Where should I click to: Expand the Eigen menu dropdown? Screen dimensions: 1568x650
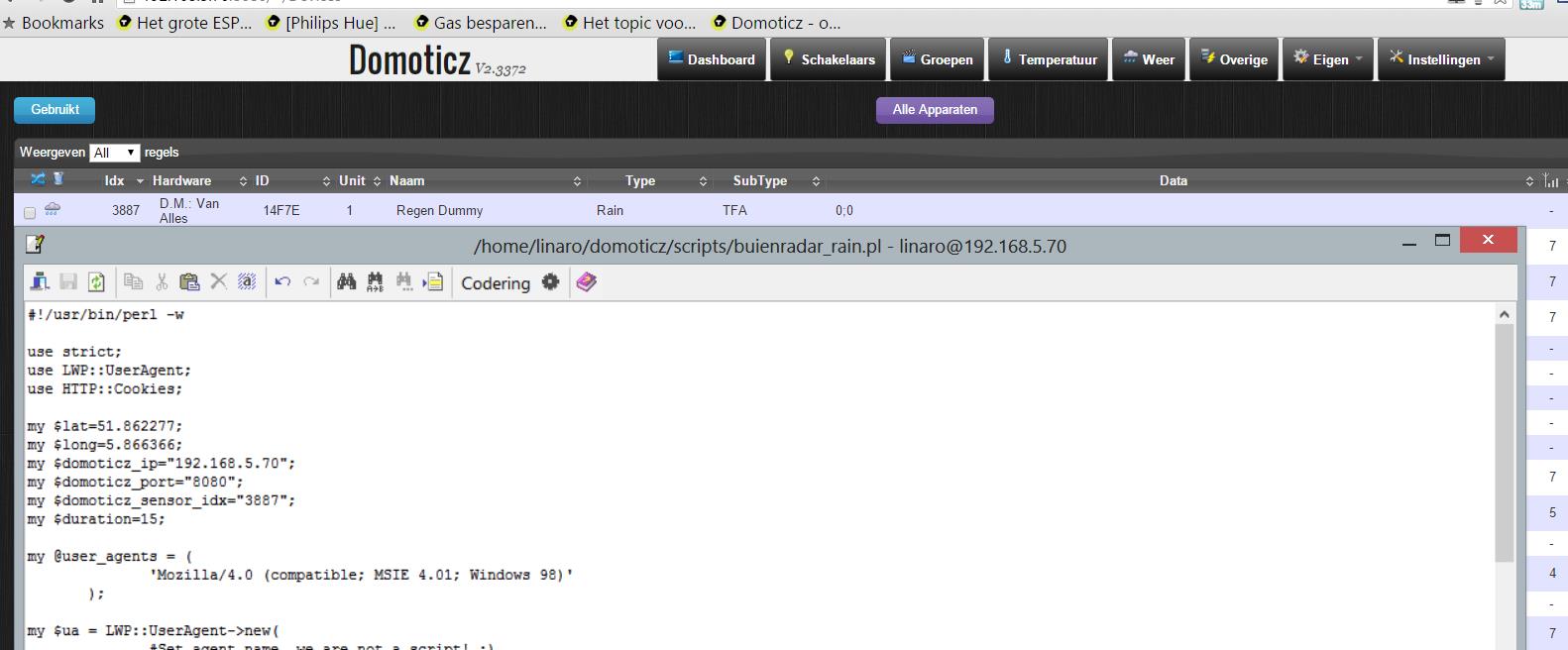click(1328, 59)
